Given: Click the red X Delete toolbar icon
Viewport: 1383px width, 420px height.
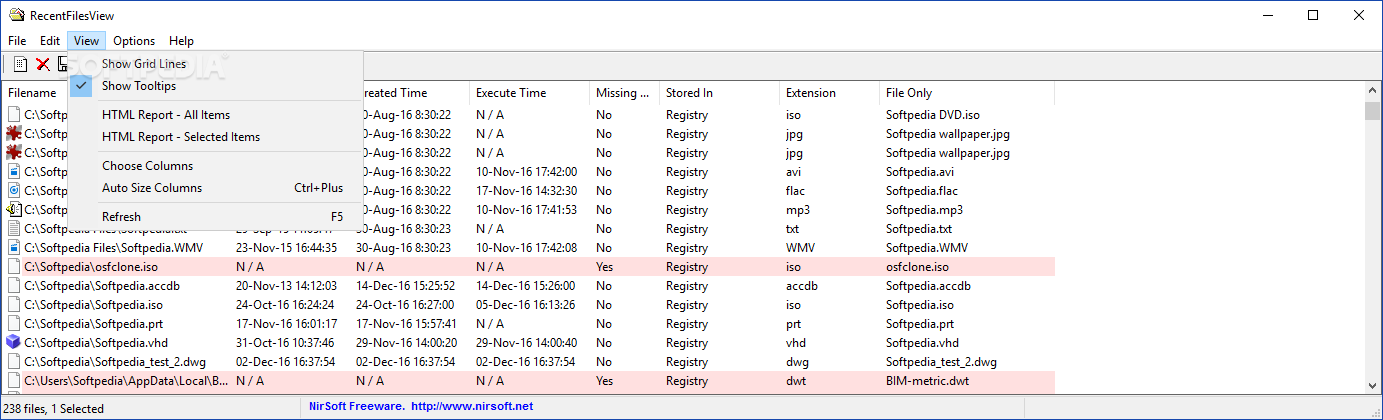Looking at the screenshot, I should coord(43,64).
